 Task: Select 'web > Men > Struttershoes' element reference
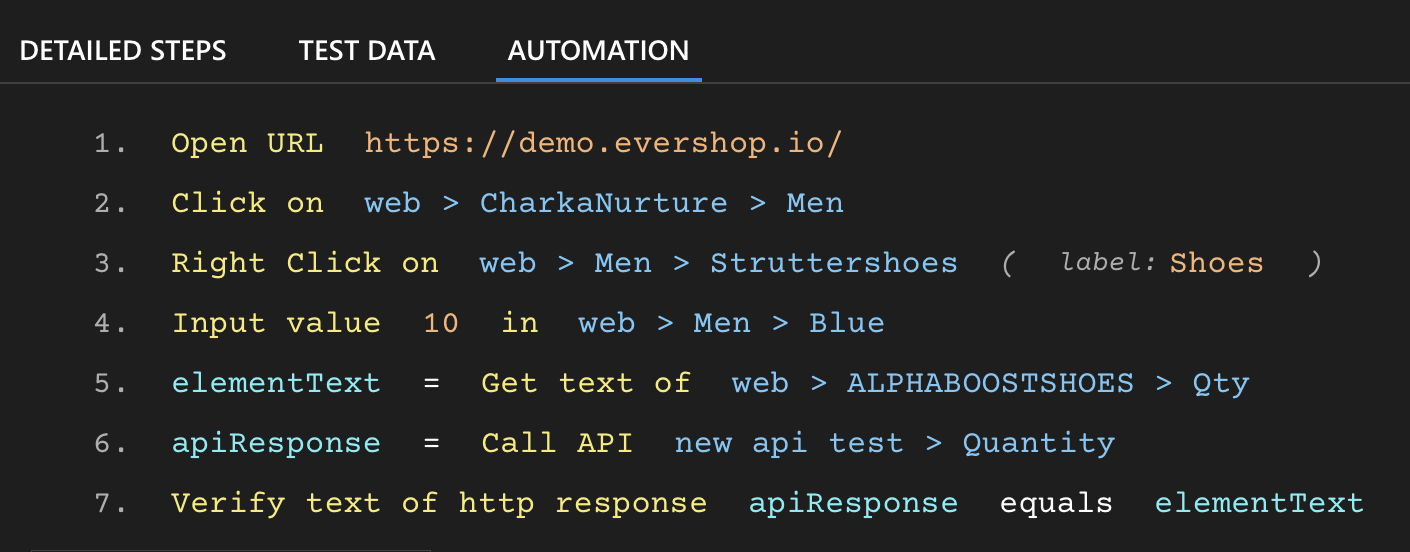[x=718, y=263]
